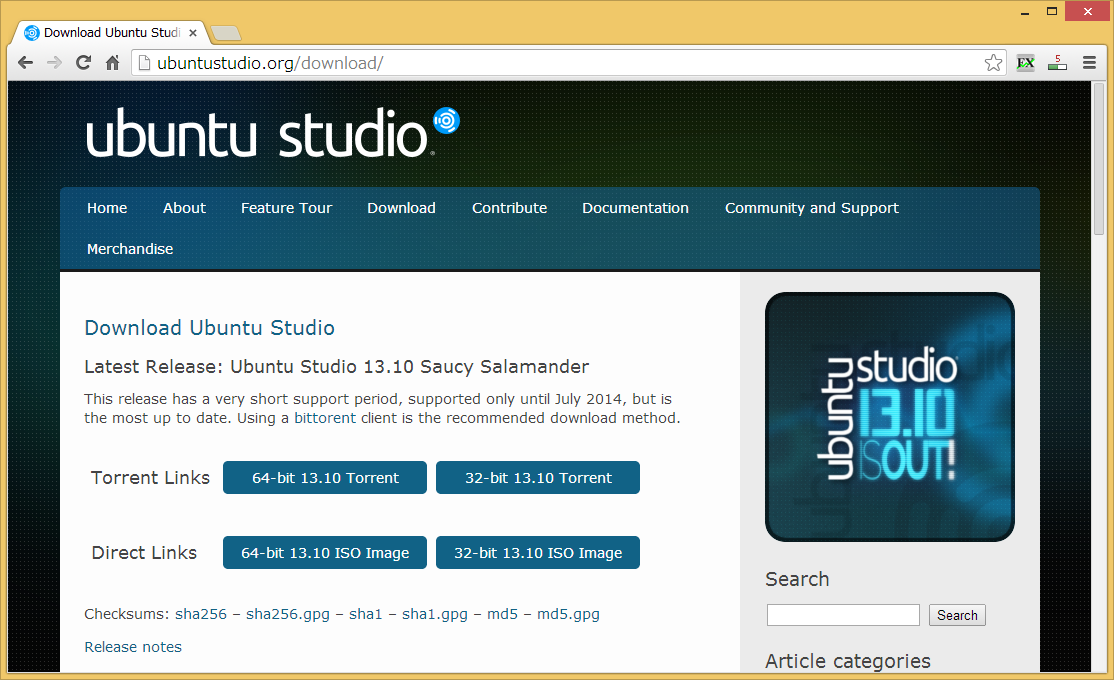The width and height of the screenshot is (1114, 680).
Task: Click the 32-bit 13.10 Torrent button
Action: (x=538, y=477)
